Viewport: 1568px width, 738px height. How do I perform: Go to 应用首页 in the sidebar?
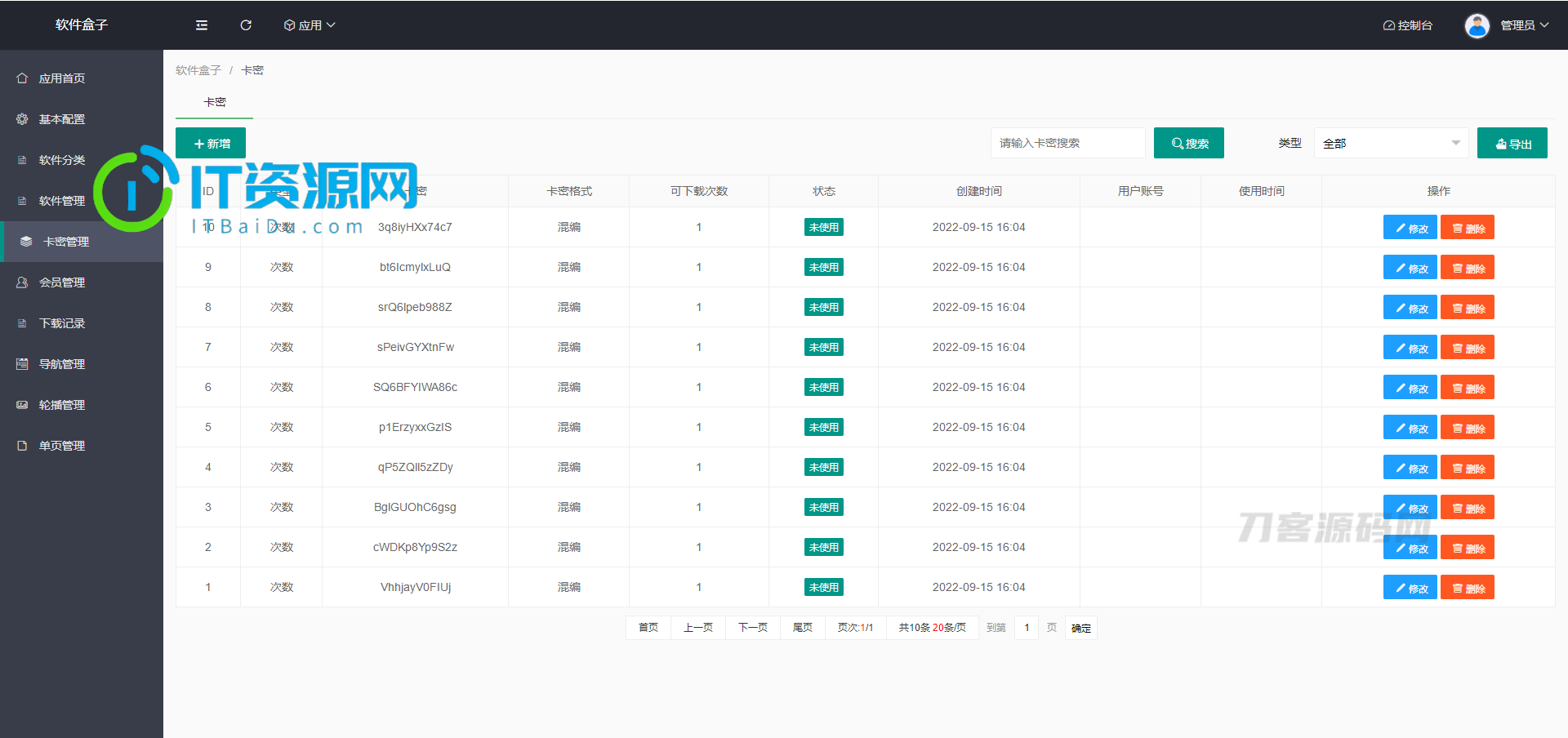(82, 78)
